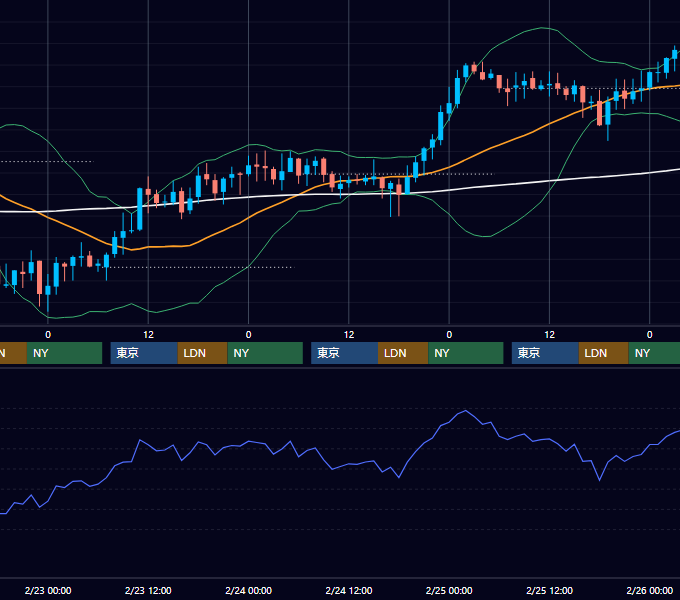This screenshot has height=600, width=680.
Task: Select the NY session block spanning 2/23 00:00
Action: [x=64, y=353]
